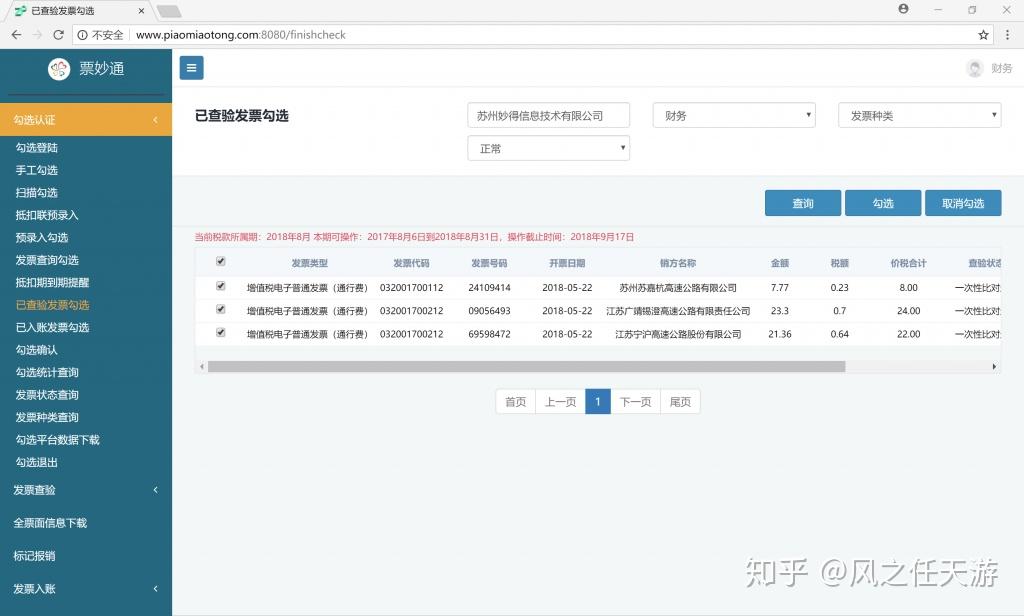Click the 价税合计 column header

[x=908, y=263]
